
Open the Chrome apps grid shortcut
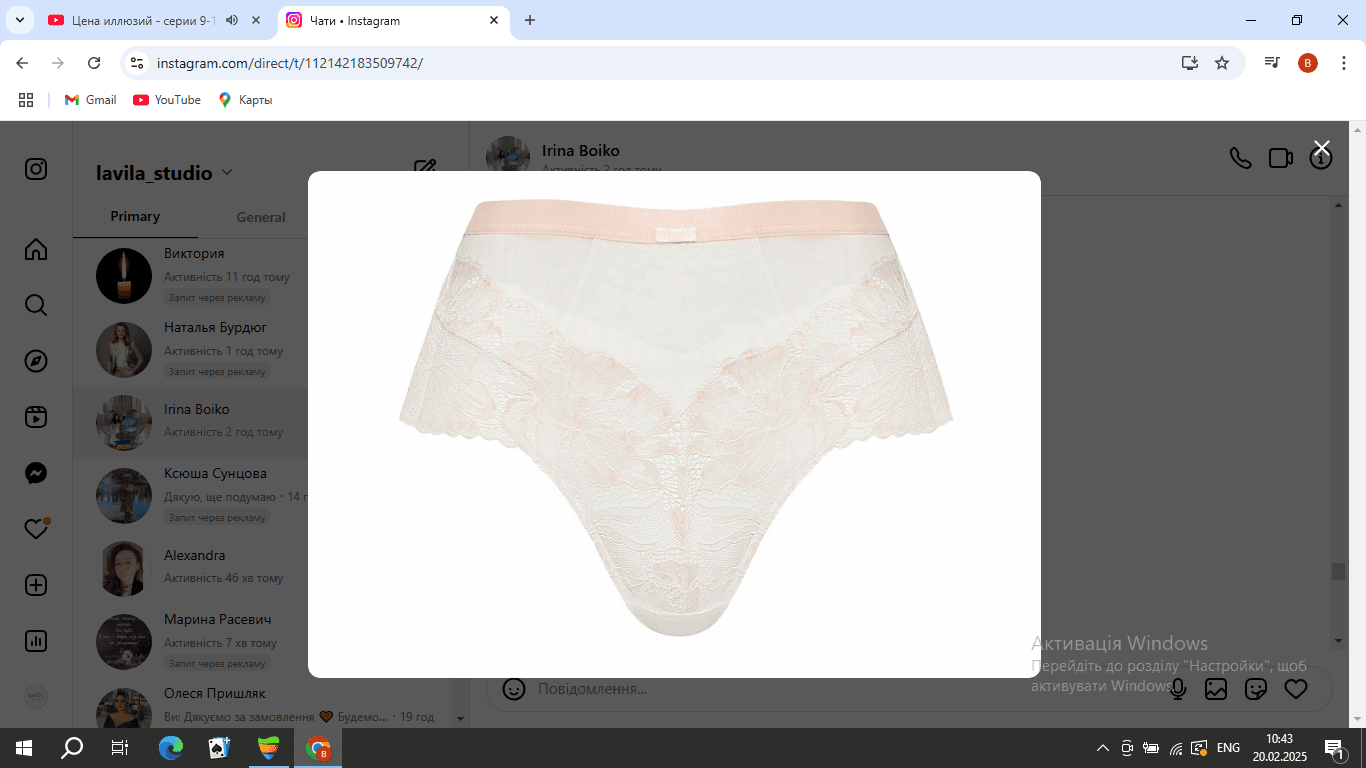26,100
